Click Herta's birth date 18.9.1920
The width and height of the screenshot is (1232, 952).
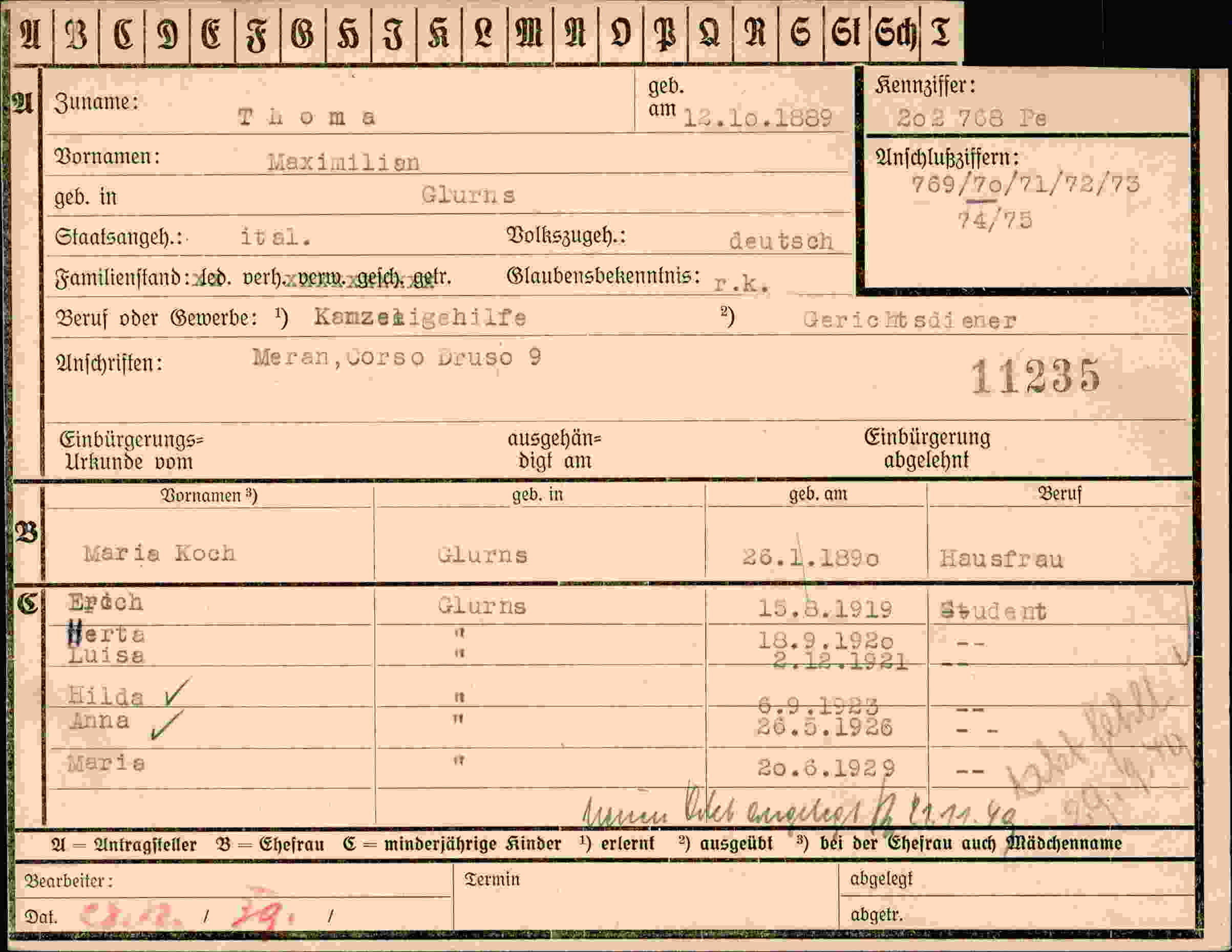point(825,640)
